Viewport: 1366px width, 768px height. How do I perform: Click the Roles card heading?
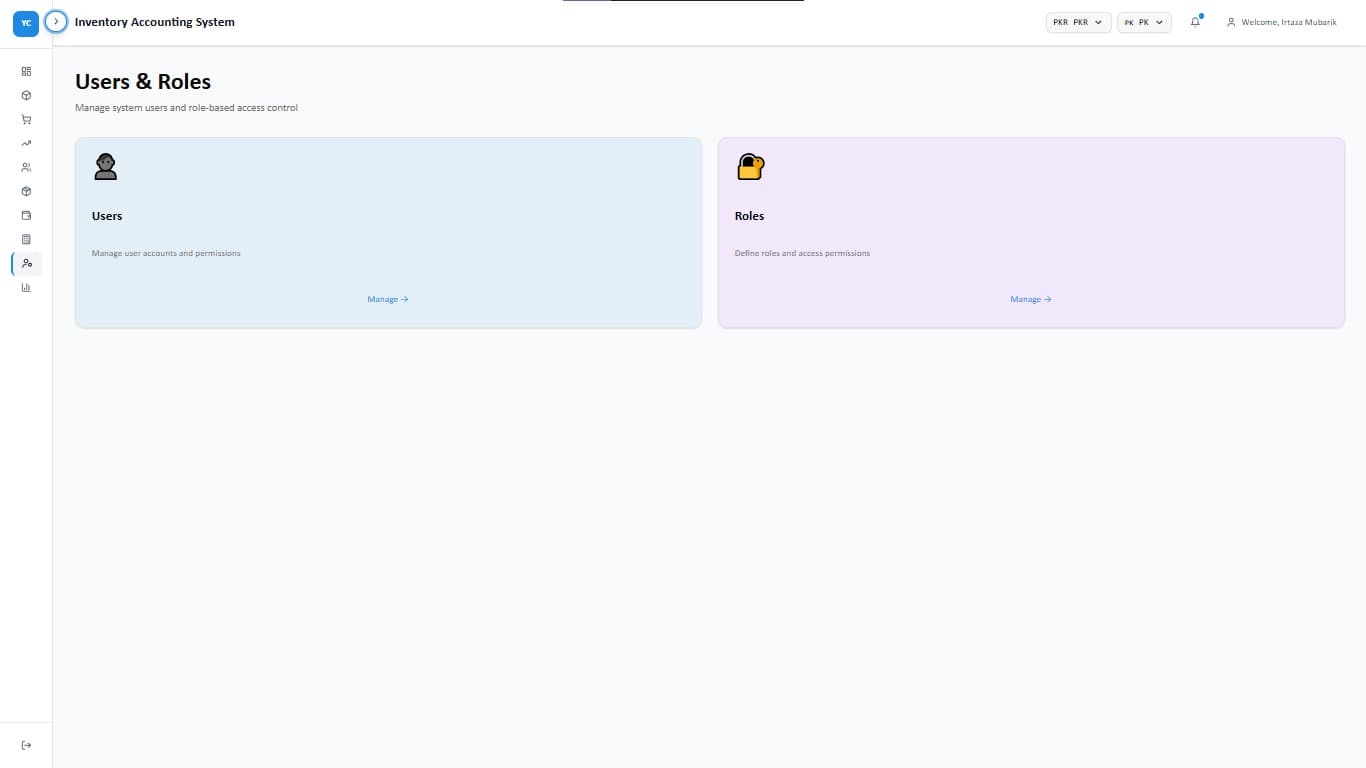click(x=749, y=216)
